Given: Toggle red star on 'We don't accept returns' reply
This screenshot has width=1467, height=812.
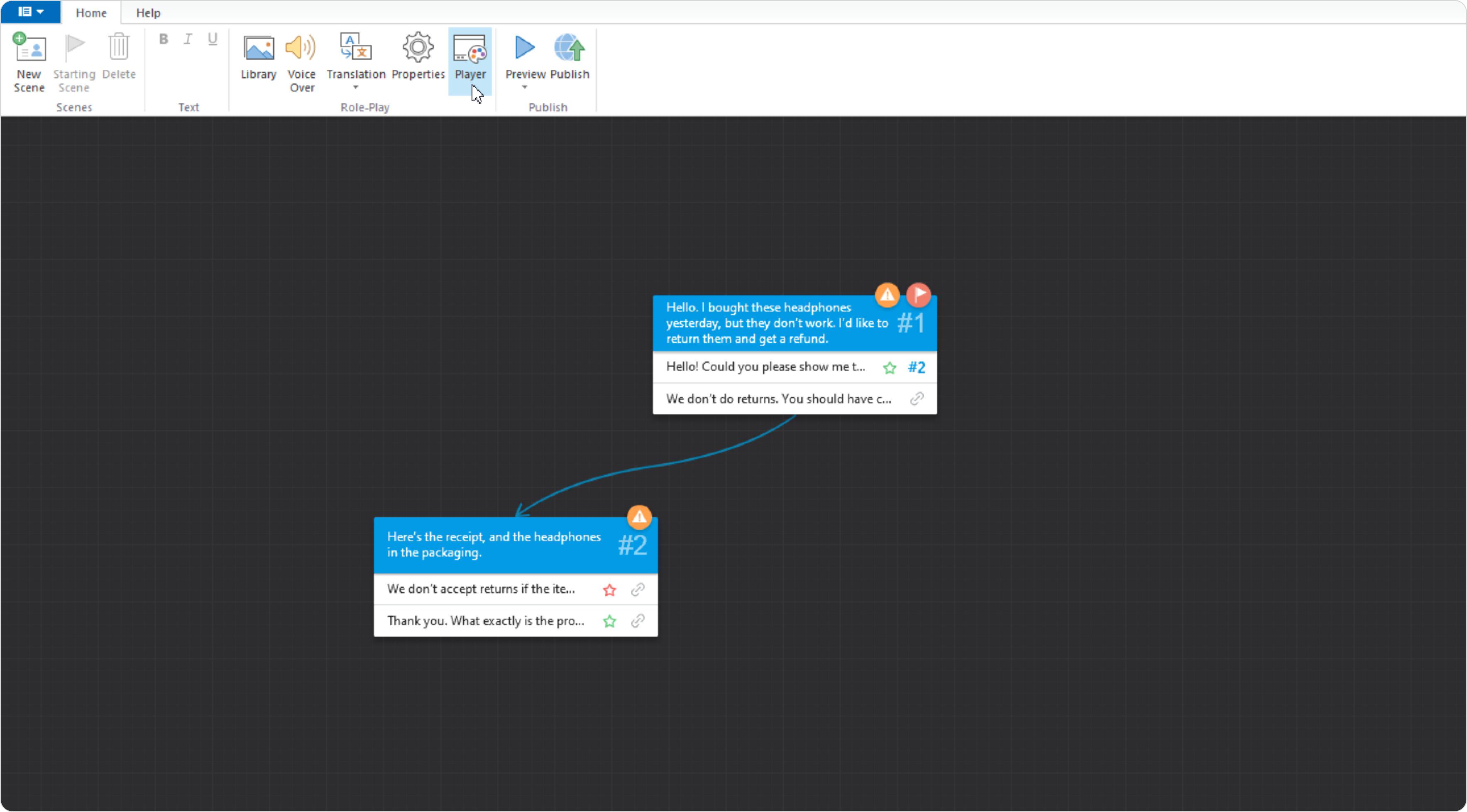Looking at the screenshot, I should coord(609,590).
